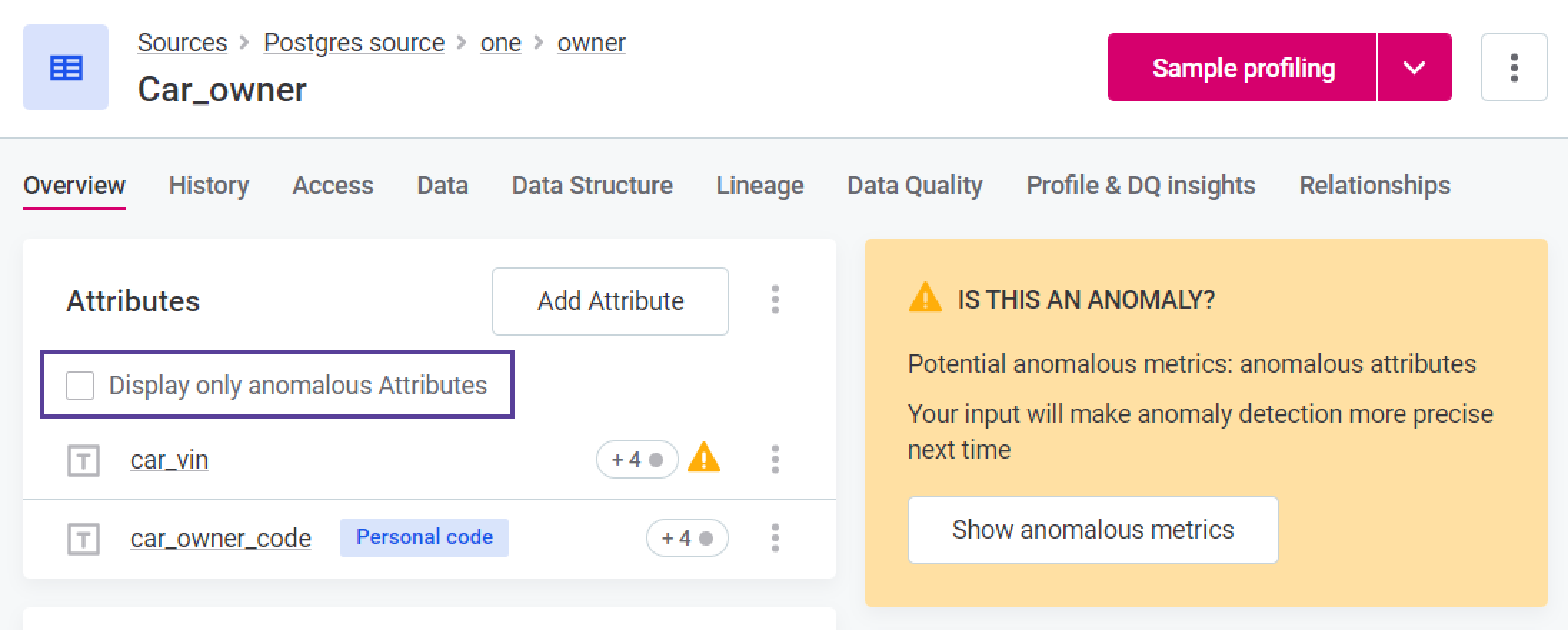Click the Personal code tag
Viewport: 1568px width, 630px height.
[x=424, y=537]
